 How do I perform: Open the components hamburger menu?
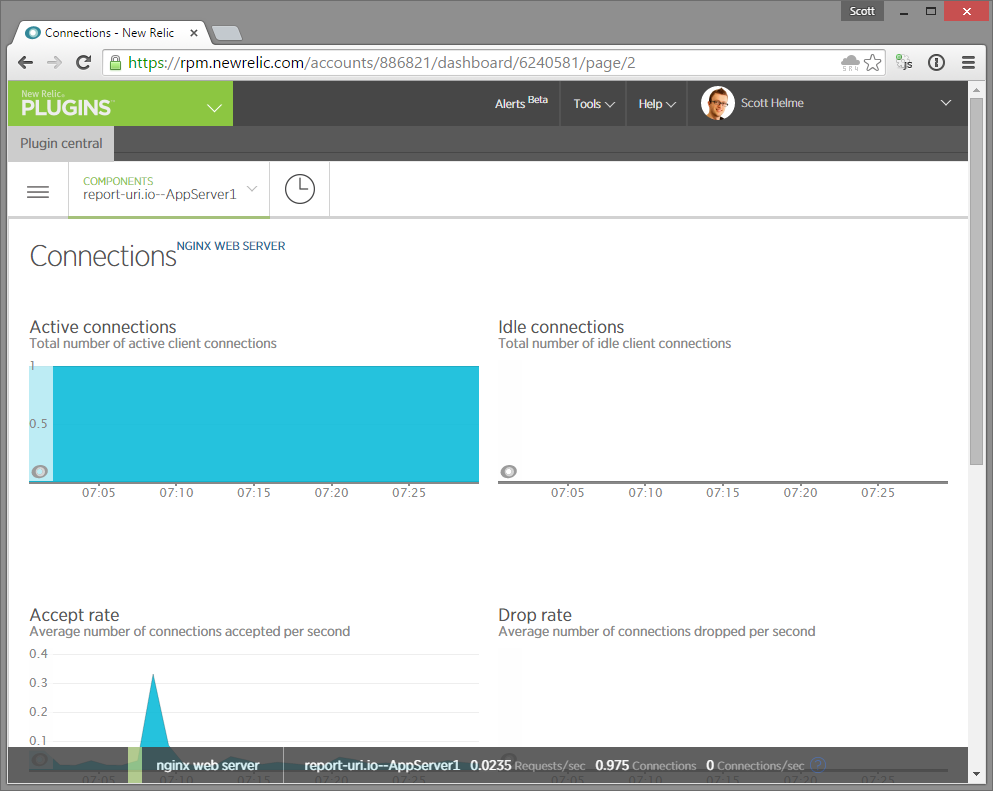(38, 191)
